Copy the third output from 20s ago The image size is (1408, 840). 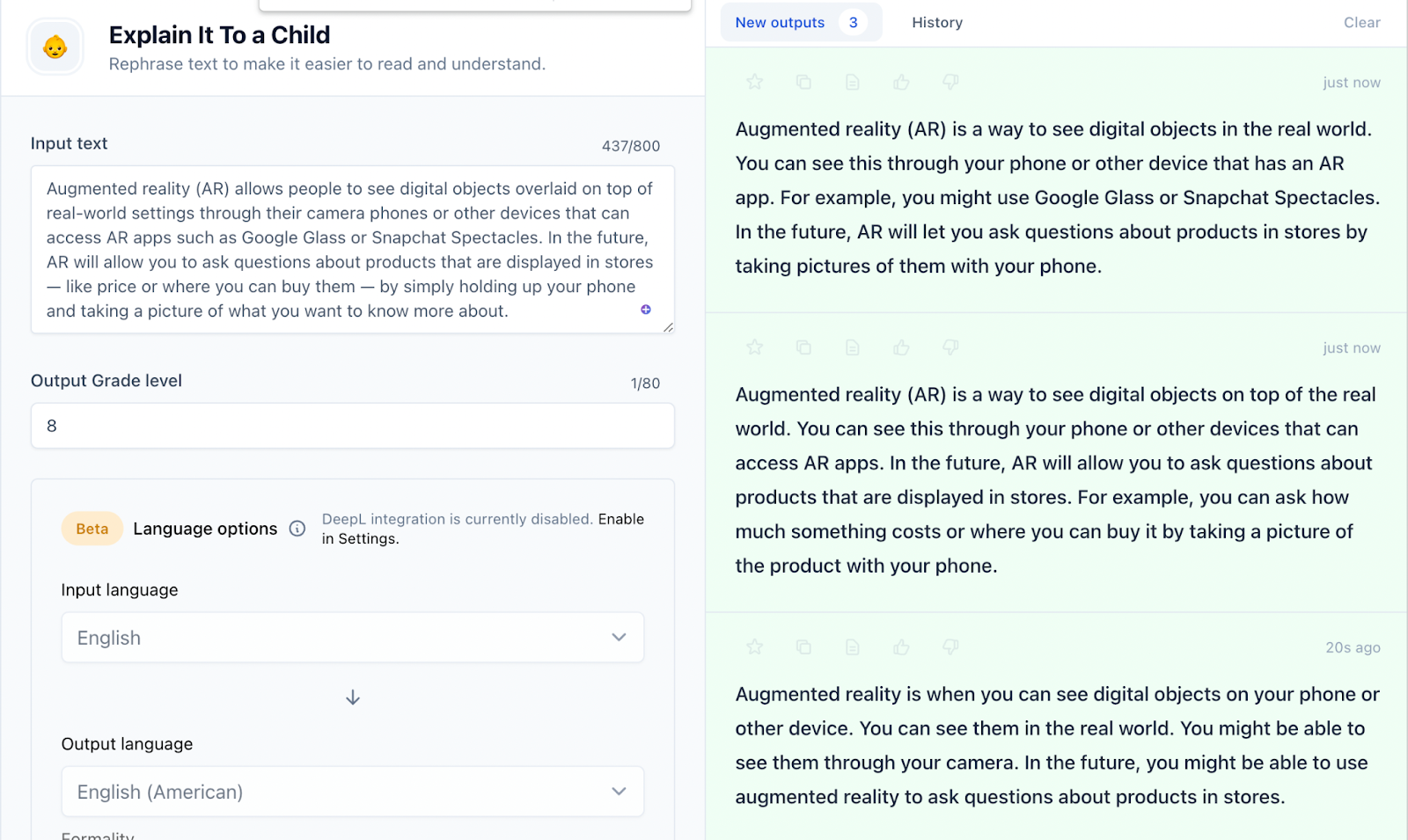click(x=803, y=647)
